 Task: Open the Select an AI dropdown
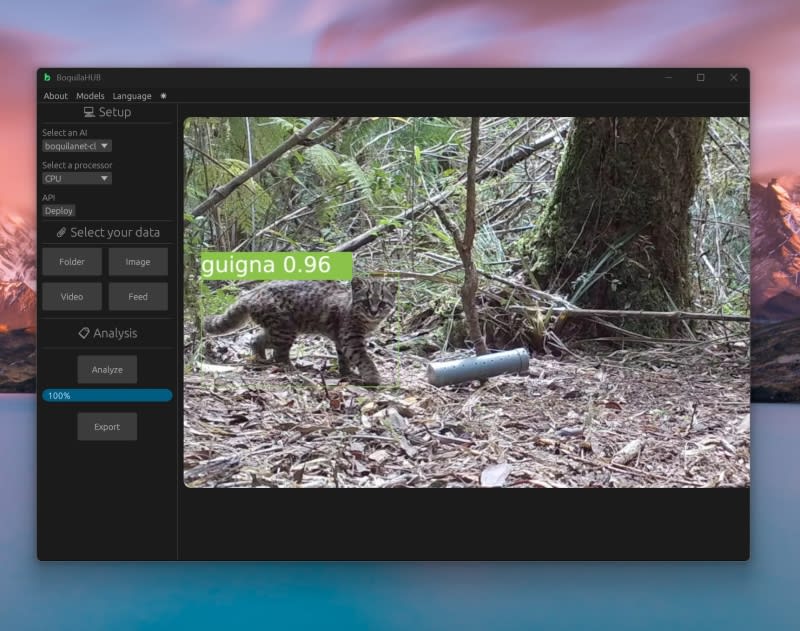coord(77,146)
